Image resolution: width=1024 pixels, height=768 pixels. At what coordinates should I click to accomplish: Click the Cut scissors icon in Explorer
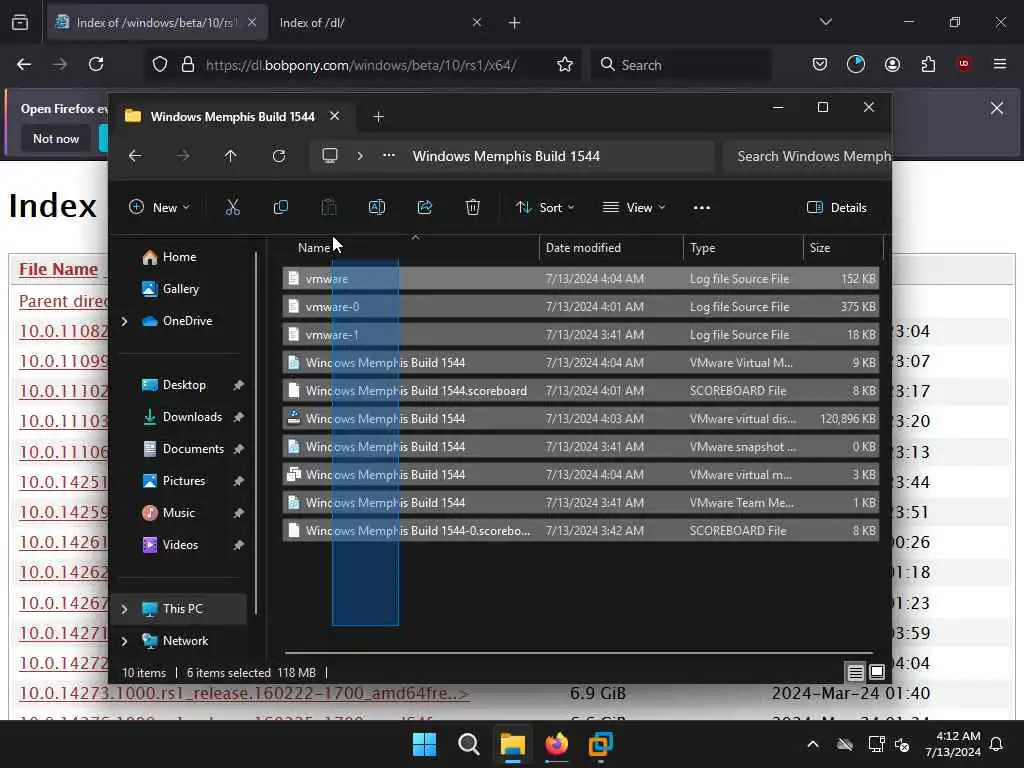pyautogui.click(x=232, y=208)
